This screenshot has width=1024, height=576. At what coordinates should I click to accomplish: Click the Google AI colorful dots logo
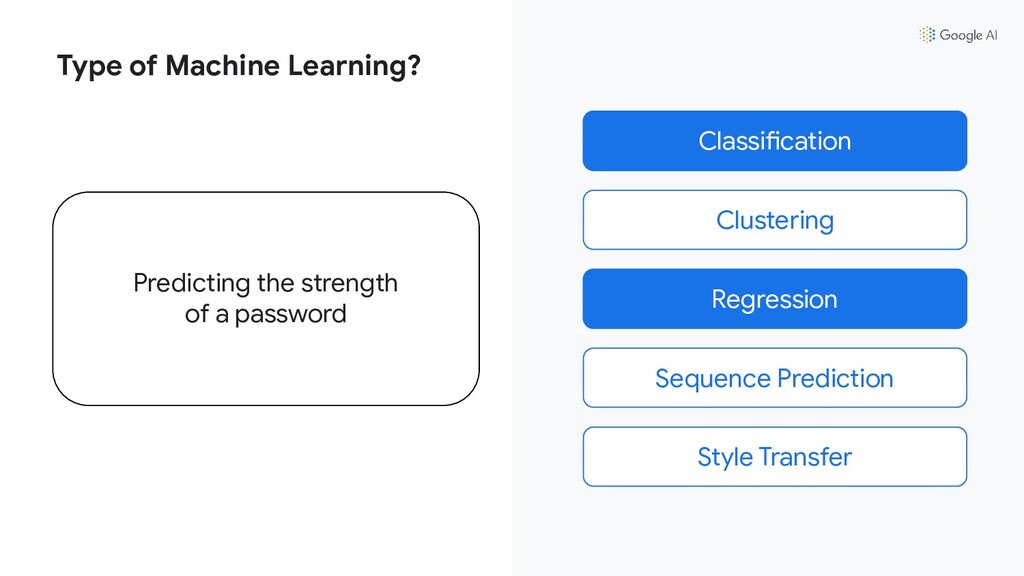pos(927,35)
